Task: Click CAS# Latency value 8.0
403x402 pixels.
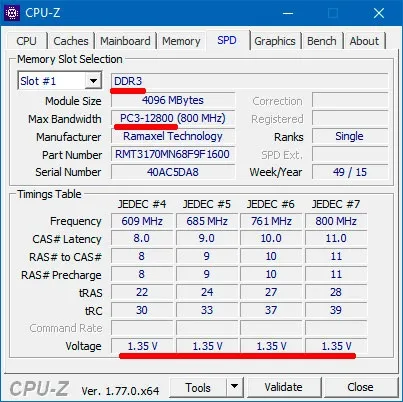Action: (x=142, y=238)
